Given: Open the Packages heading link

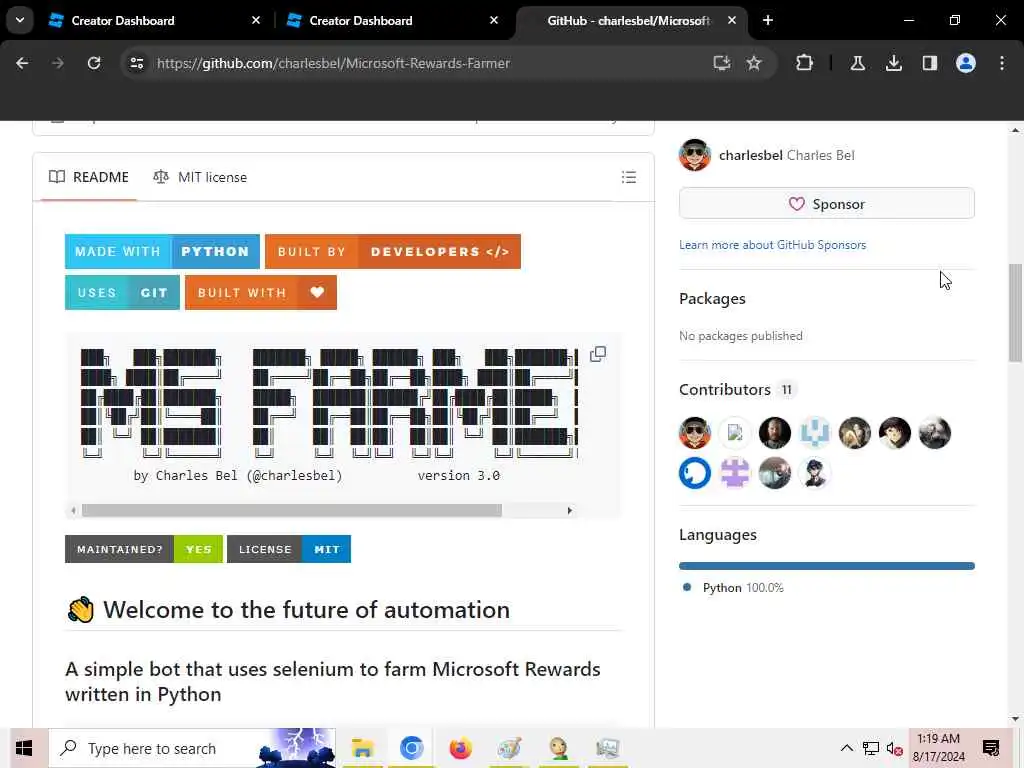Looking at the screenshot, I should (x=712, y=298).
